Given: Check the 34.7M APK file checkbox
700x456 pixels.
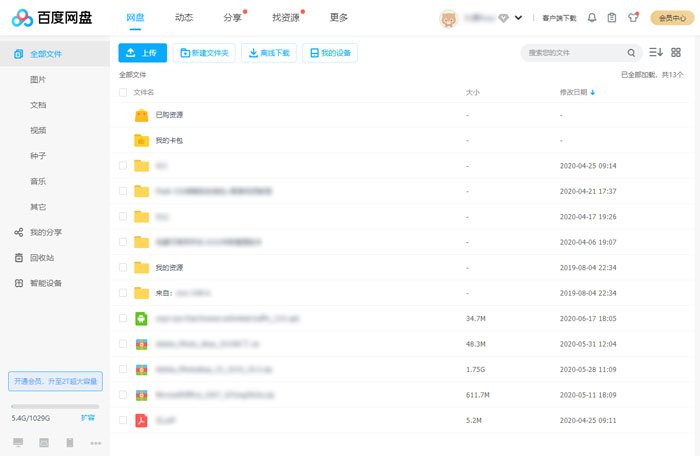Looking at the screenshot, I should point(123,318).
